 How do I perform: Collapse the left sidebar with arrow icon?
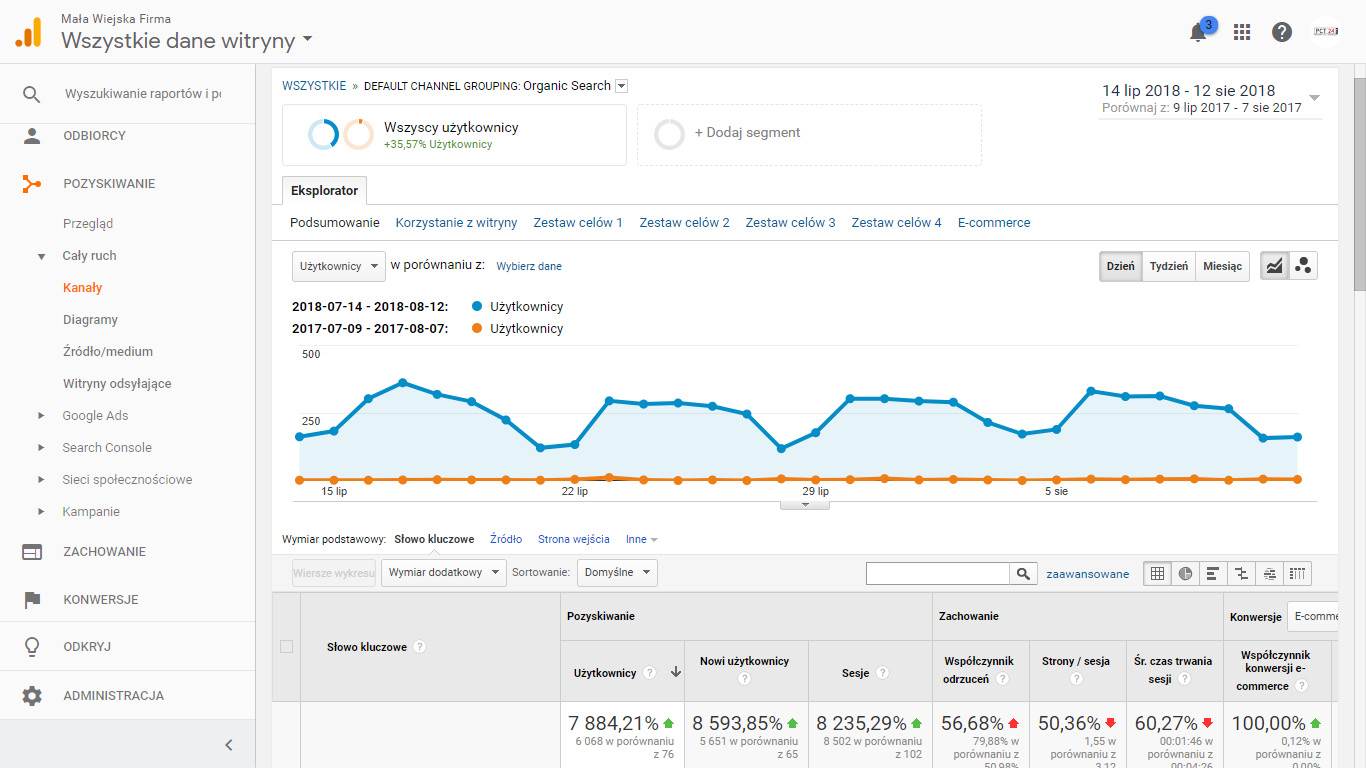click(228, 745)
